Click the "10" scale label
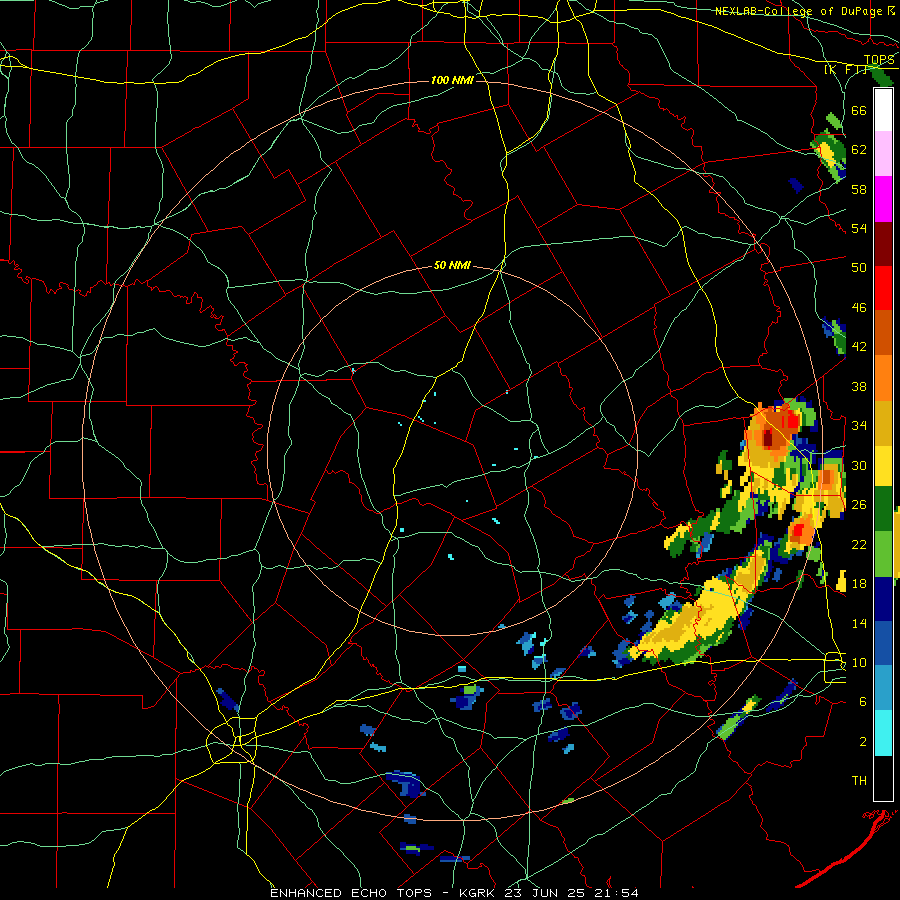 [859, 662]
